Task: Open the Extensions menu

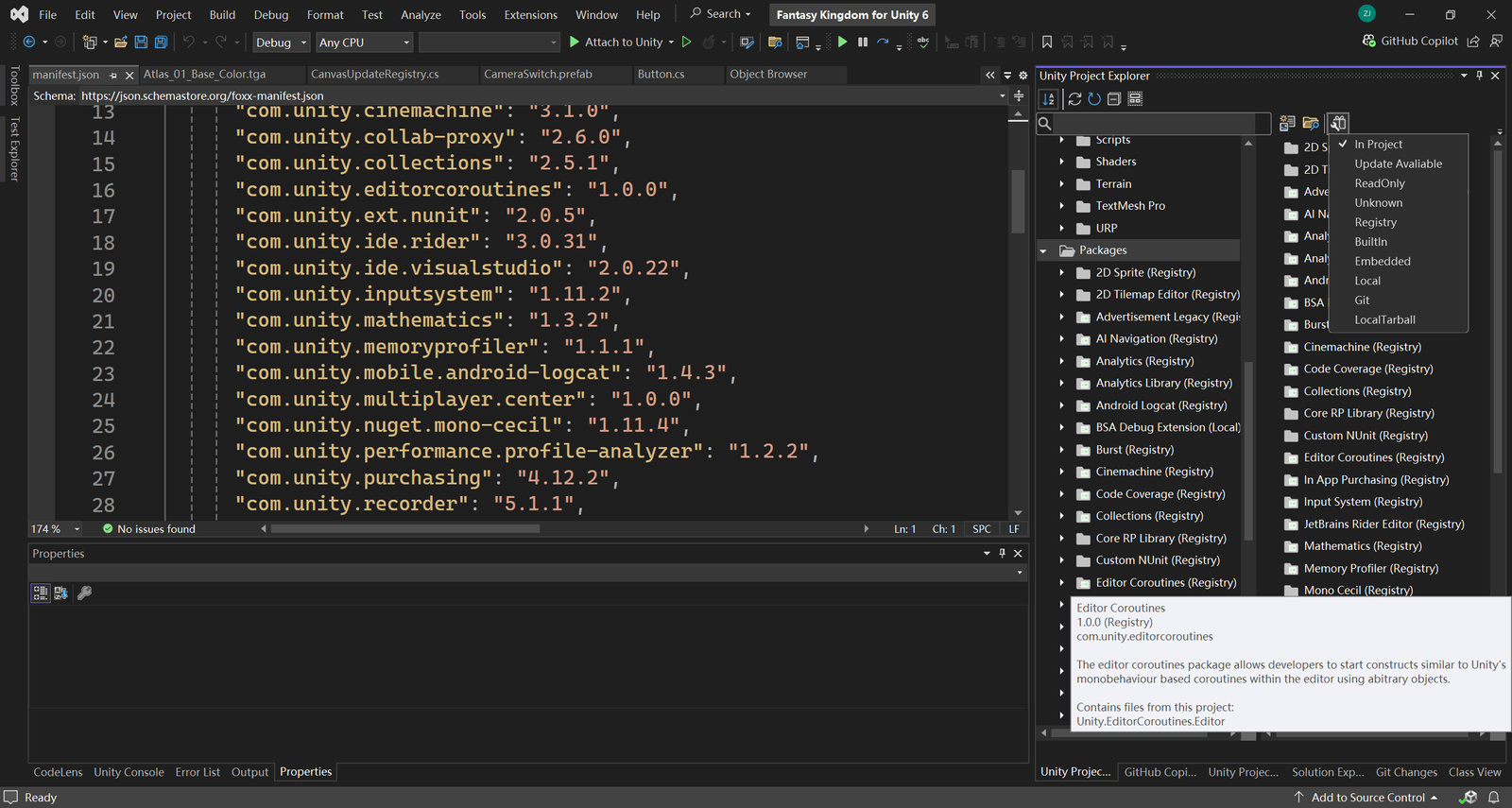Action: (530, 15)
